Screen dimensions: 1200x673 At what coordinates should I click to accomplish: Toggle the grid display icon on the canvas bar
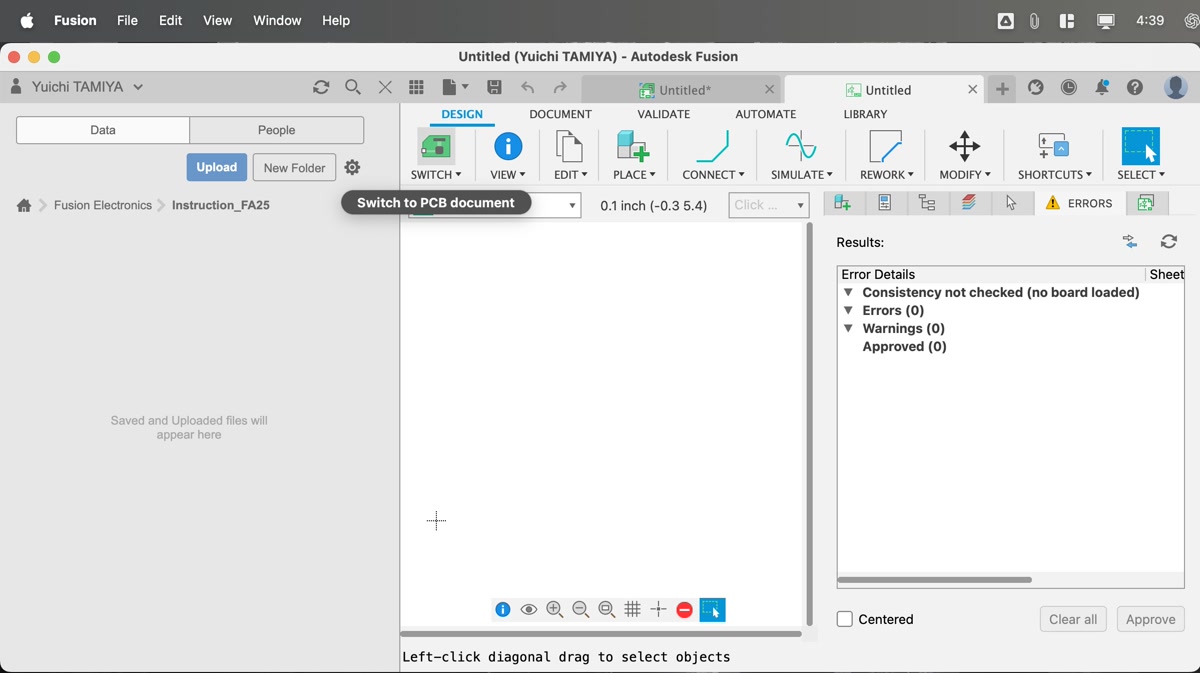pyautogui.click(x=633, y=610)
